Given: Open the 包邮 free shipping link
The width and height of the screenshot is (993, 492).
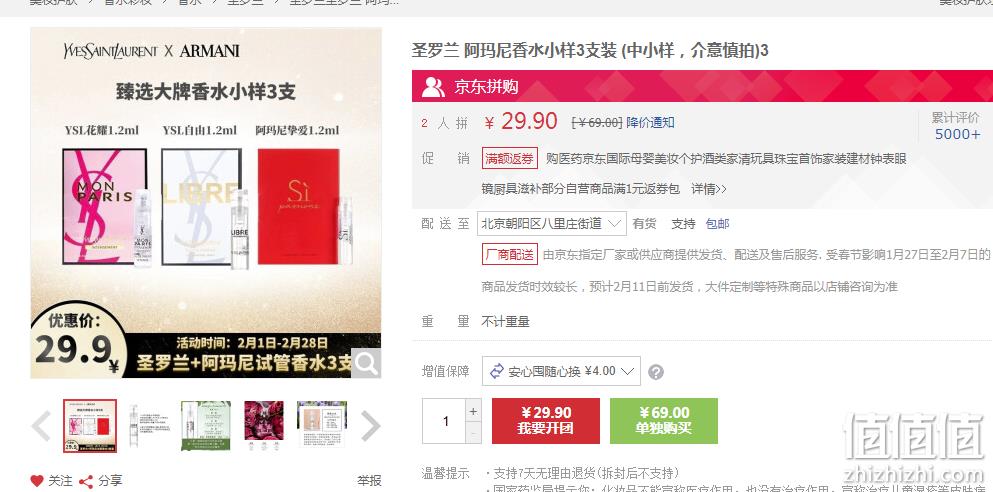Looking at the screenshot, I should [717, 224].
